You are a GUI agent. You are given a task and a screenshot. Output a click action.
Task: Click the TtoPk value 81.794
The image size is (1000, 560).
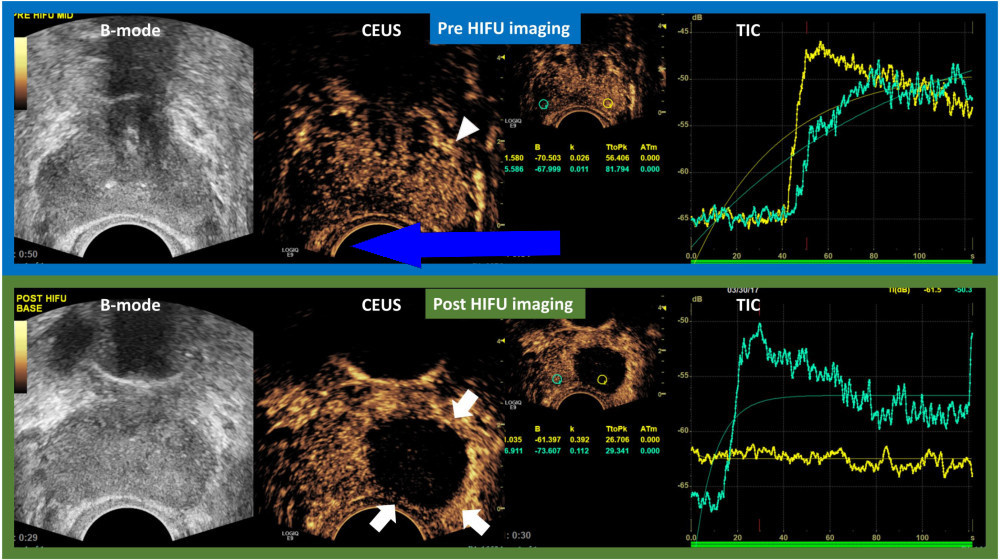617,169
